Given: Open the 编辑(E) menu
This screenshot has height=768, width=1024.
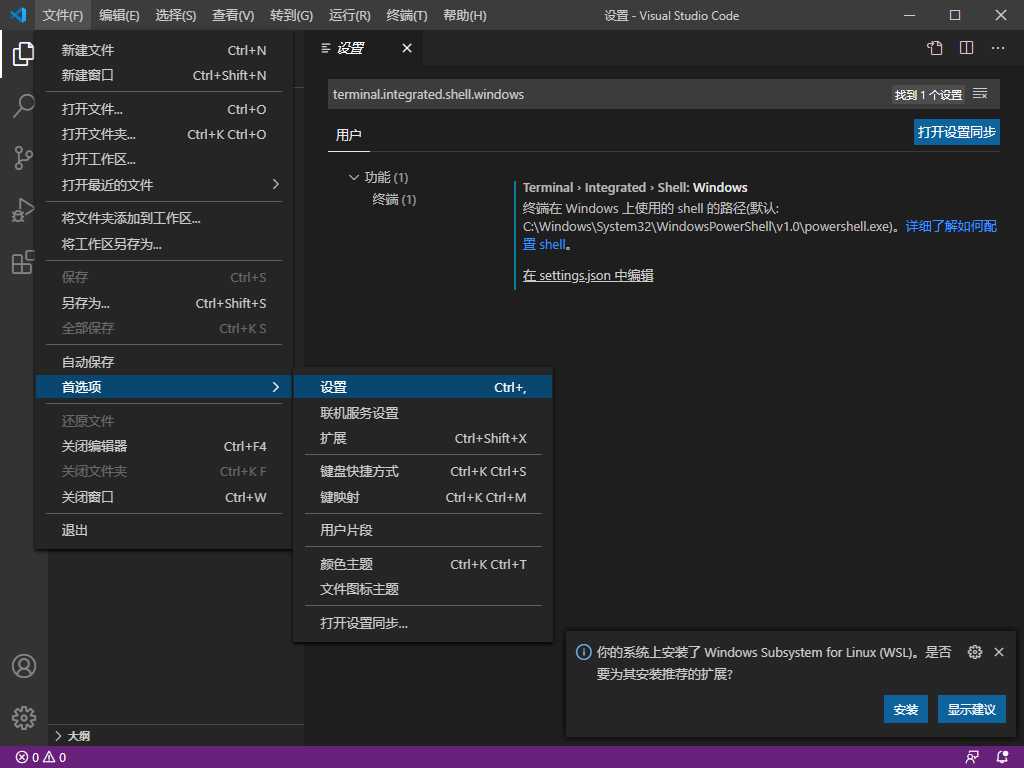Looking at the screenshot, I should click(x=120, y=15).
